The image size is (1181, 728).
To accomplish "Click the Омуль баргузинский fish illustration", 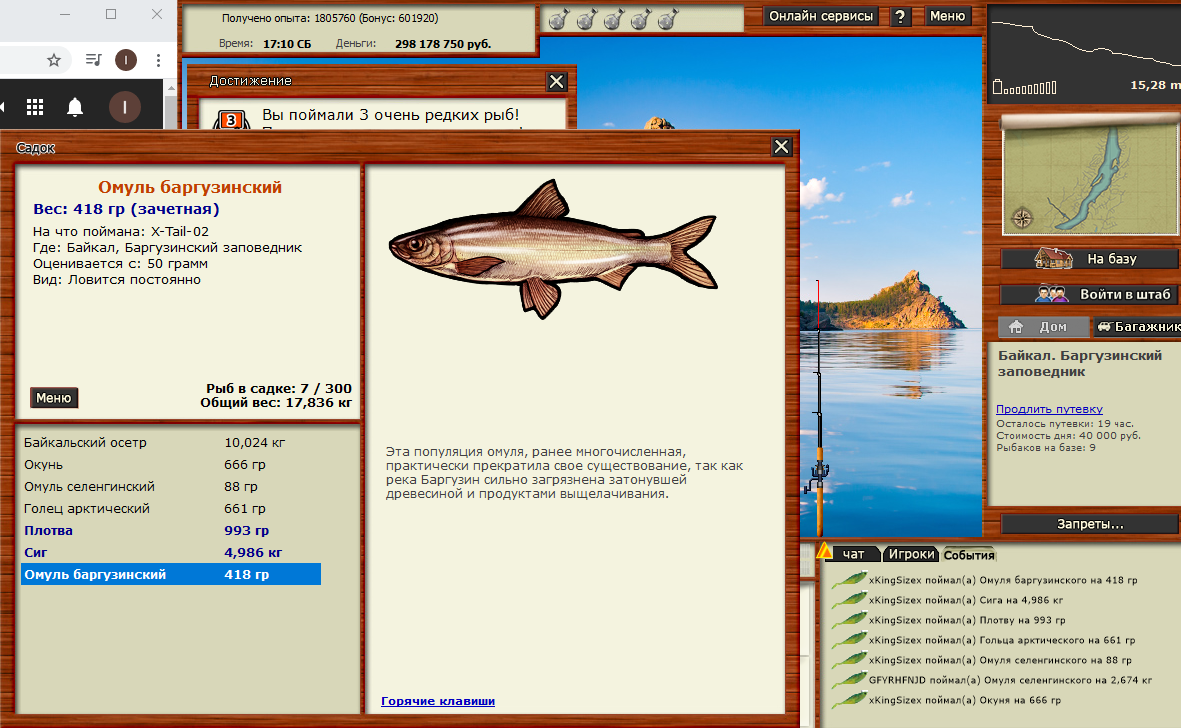I will pyautogui.click(x=553, y=248).
